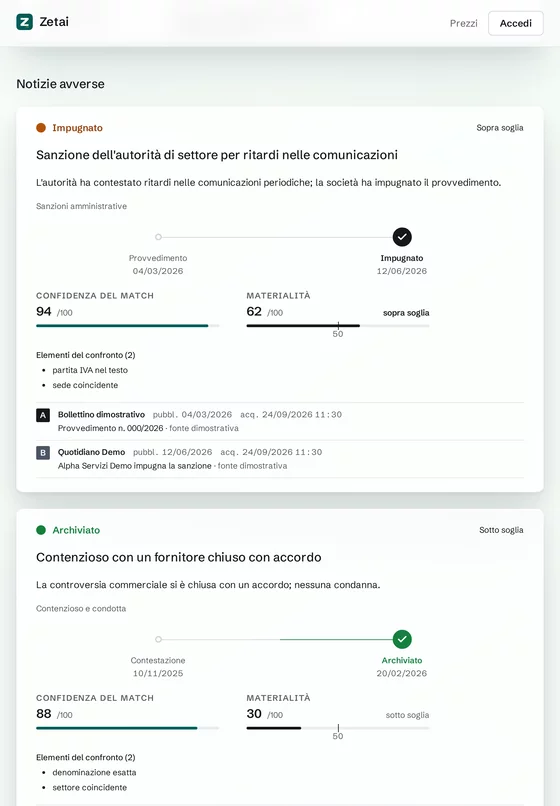Image resolution: width=560 pixels, height=806 pixels.
Task: Open Bollettino dimostrativo source entry
Action: point(280,421)
